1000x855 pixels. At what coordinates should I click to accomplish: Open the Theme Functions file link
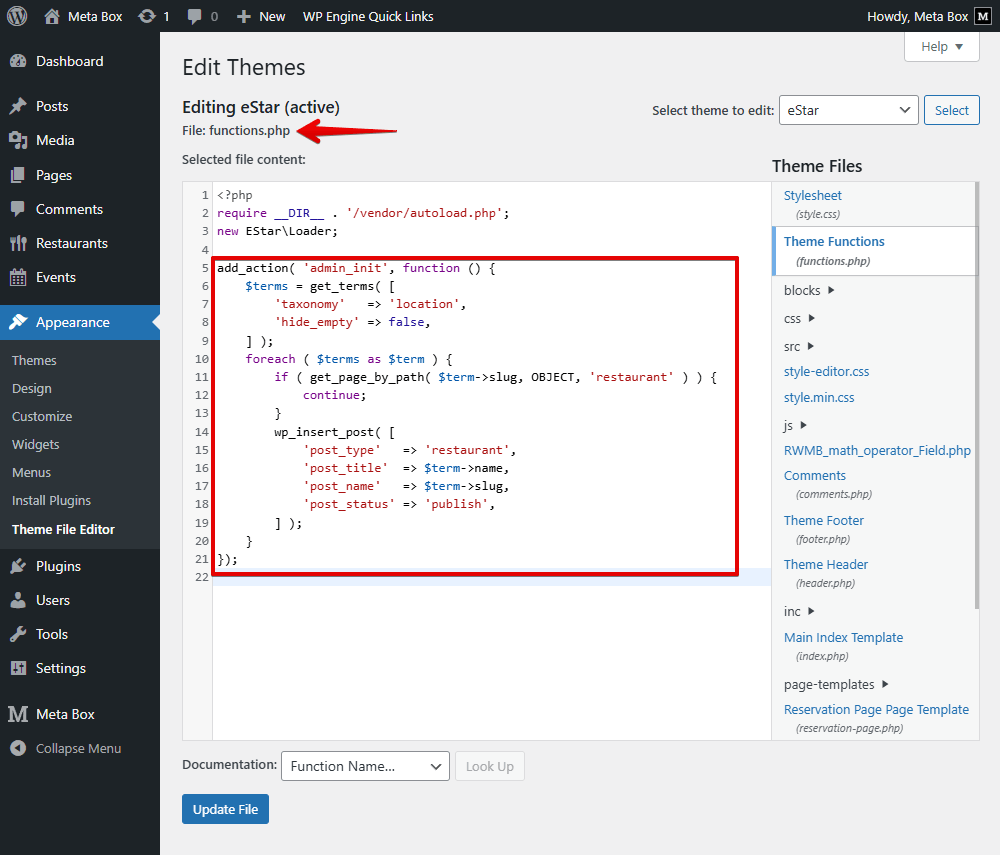(834, 241)
